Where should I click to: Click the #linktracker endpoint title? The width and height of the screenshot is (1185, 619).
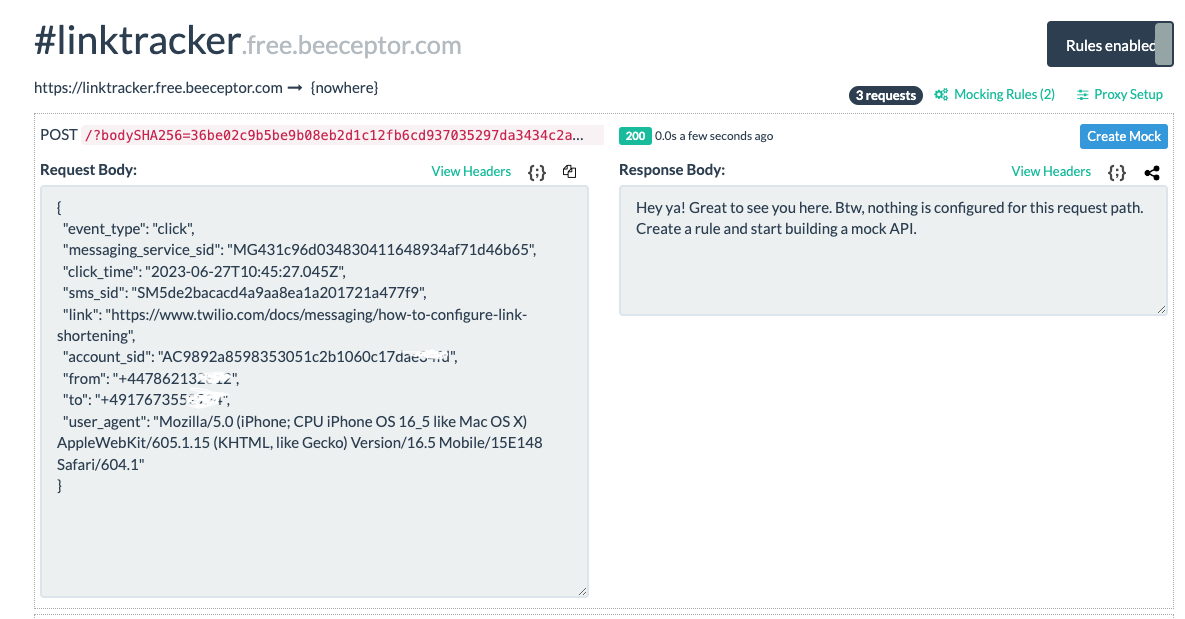[137, 43]
